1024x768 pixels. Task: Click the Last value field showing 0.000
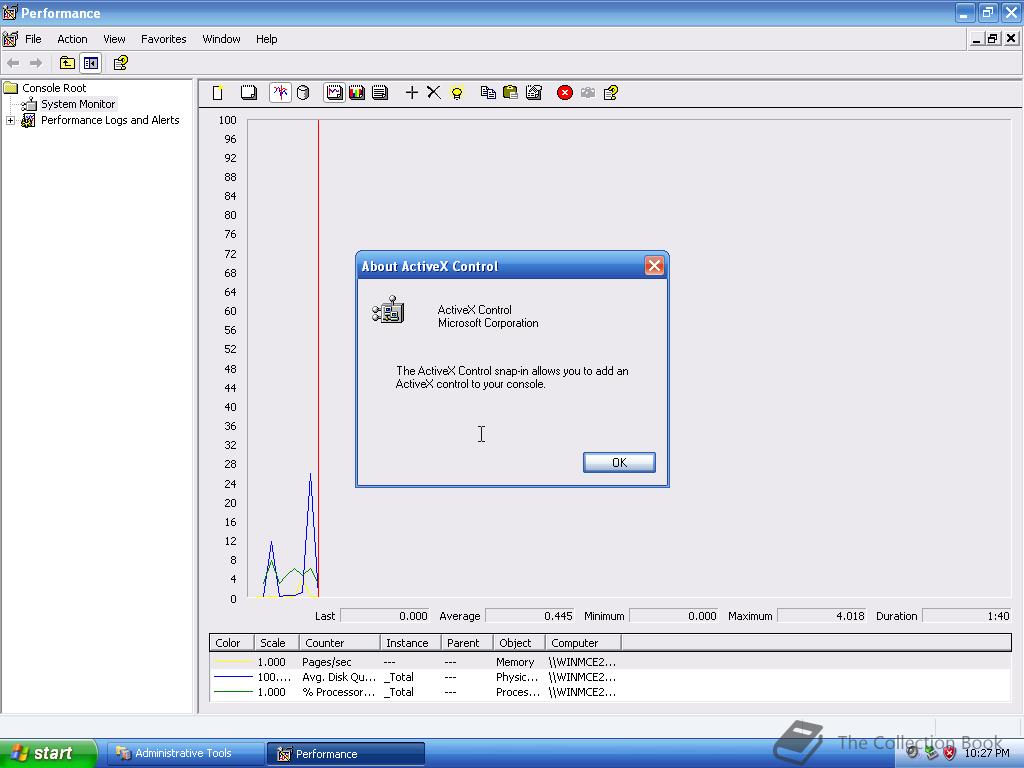[385, 616]
